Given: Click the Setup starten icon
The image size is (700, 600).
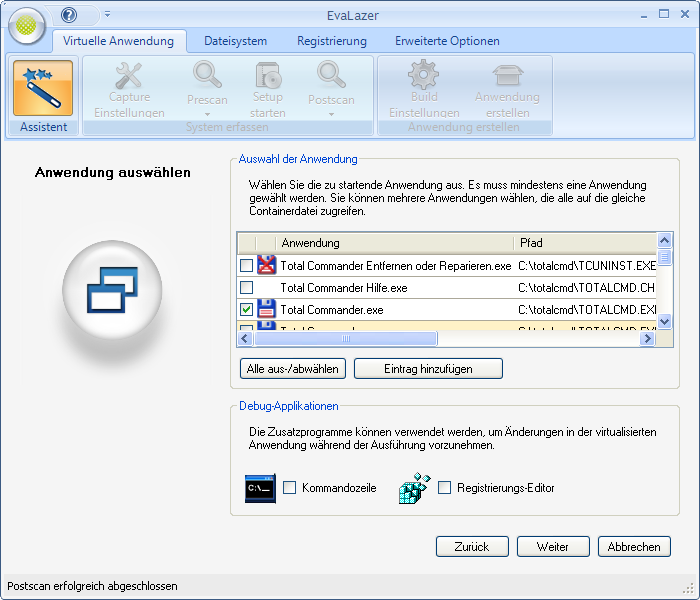Looking at the screenshot, I should [x=267, y=76].
